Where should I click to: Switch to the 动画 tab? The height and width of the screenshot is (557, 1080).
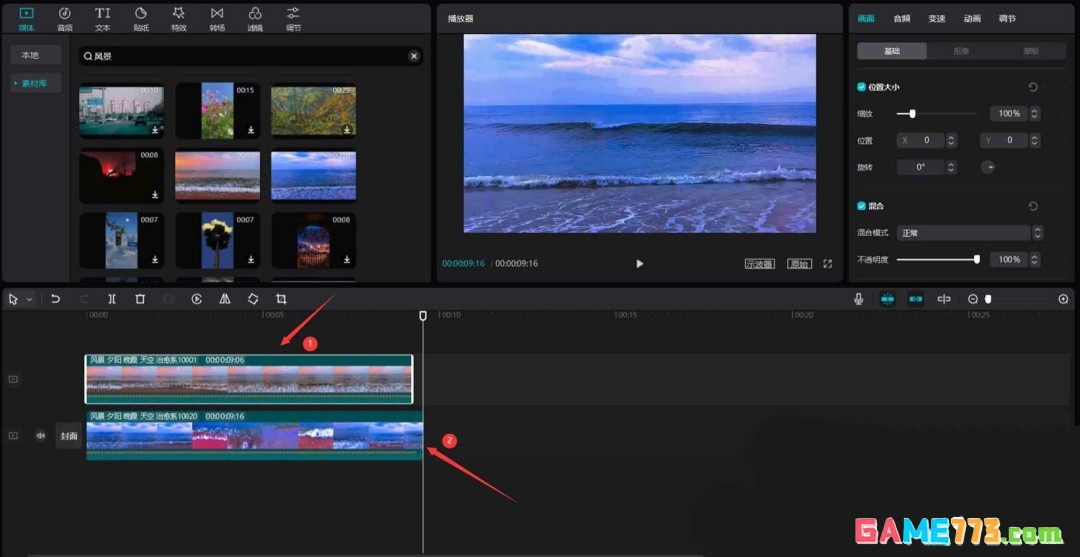pyautogui.click(x=972, y=18)
